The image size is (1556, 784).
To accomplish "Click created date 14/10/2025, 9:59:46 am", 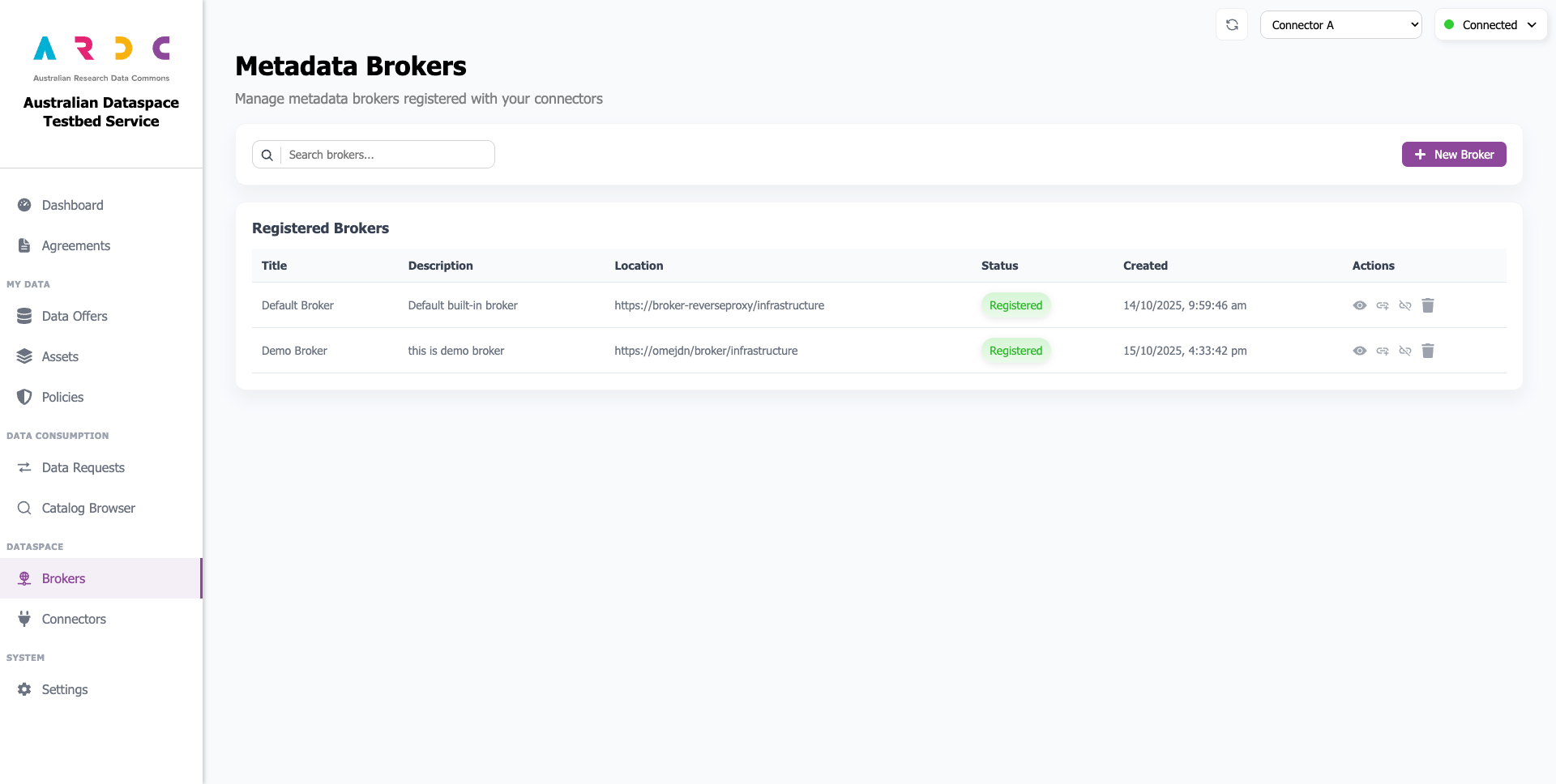I will pyautogui.click(x=1185, y=305).
